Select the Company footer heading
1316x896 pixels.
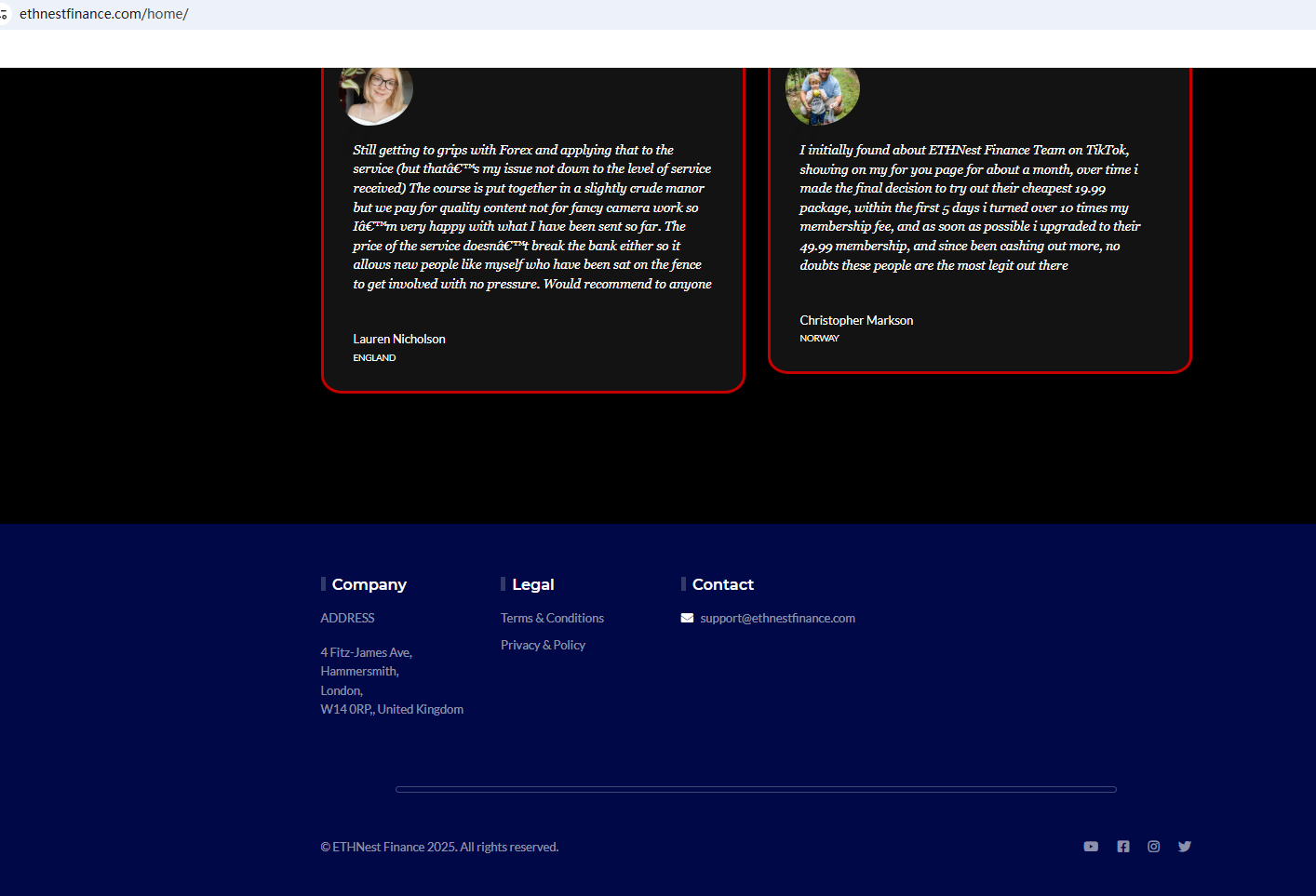pyautogui.click(x=369, y=584)
